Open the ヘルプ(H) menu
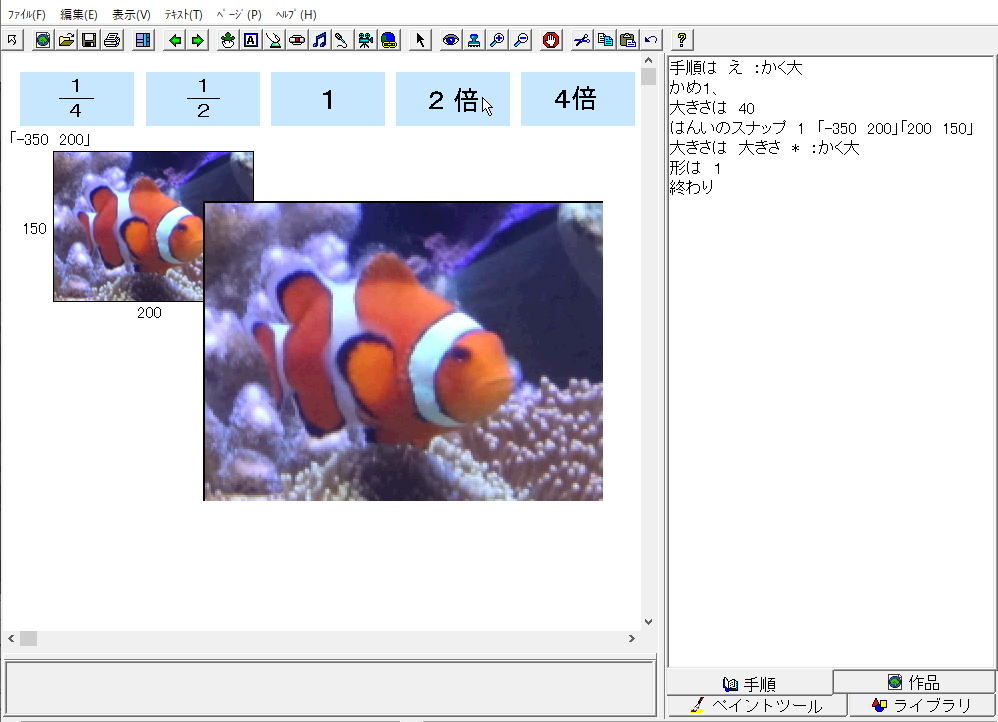 click(295, 15)
